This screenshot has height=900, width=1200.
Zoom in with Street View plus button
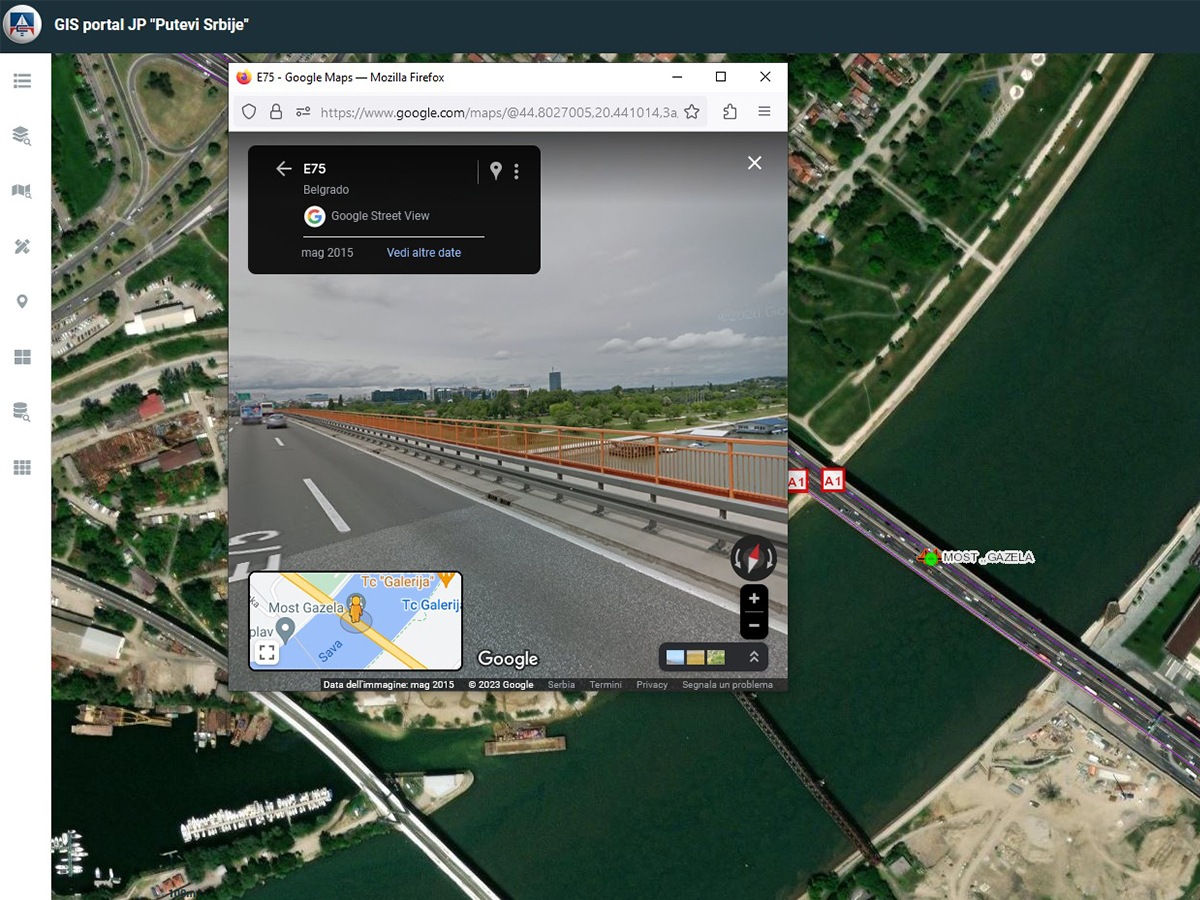pyautogui.click(x=753, y=599)
